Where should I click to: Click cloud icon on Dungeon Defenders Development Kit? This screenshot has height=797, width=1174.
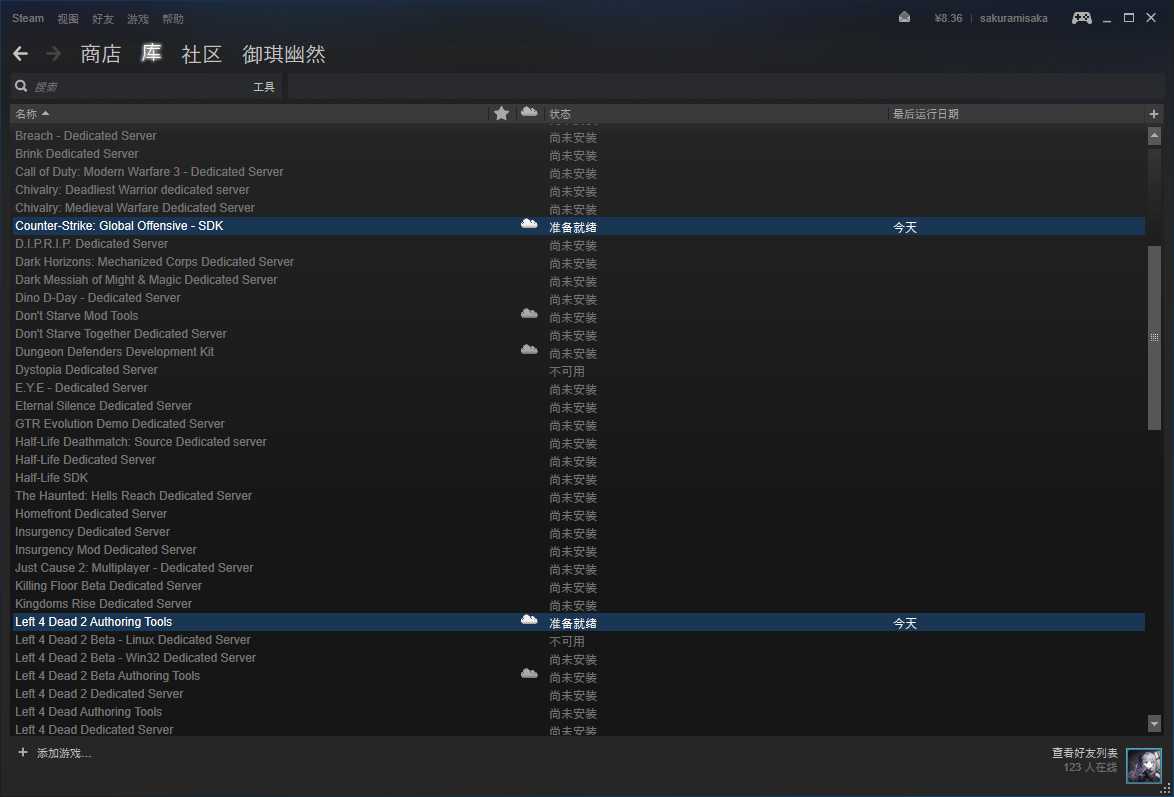tap(529, 350)
